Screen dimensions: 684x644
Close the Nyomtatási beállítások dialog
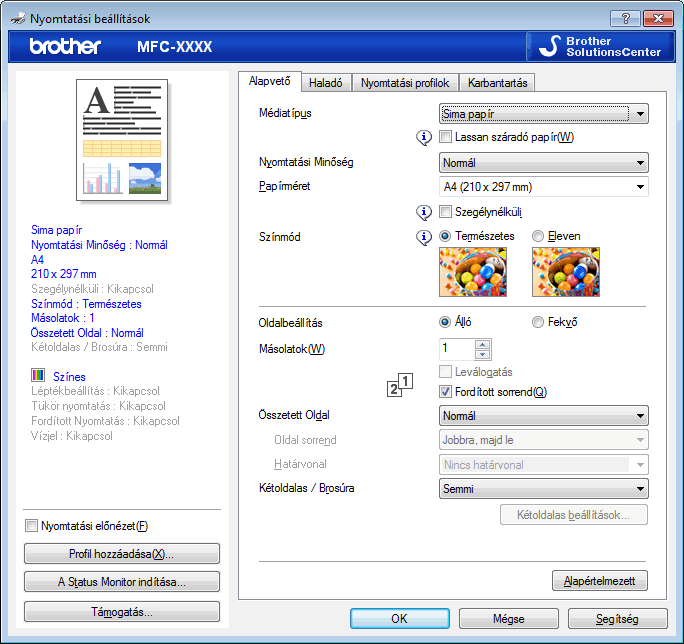658,18
